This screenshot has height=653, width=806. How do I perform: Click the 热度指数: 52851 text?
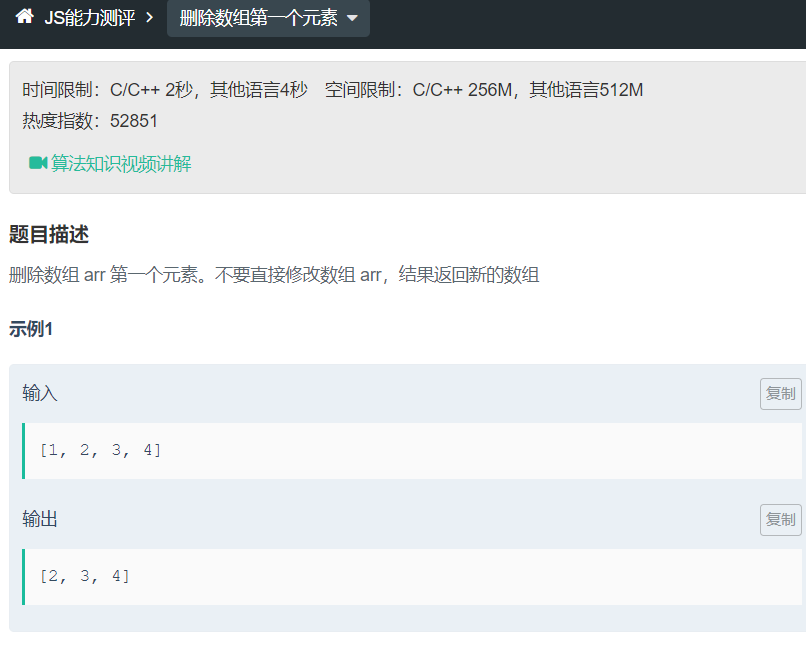(90, 121)
